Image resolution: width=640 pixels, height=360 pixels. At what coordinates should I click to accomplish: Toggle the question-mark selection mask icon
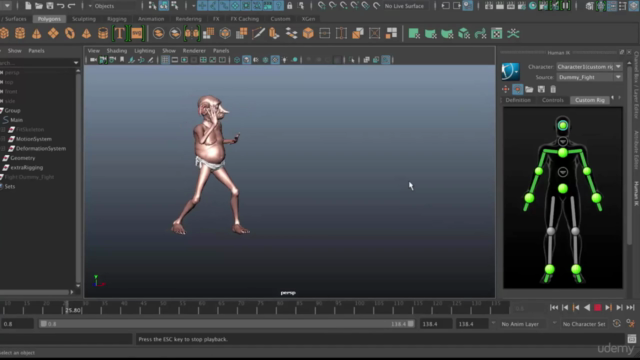click(279, 6)
